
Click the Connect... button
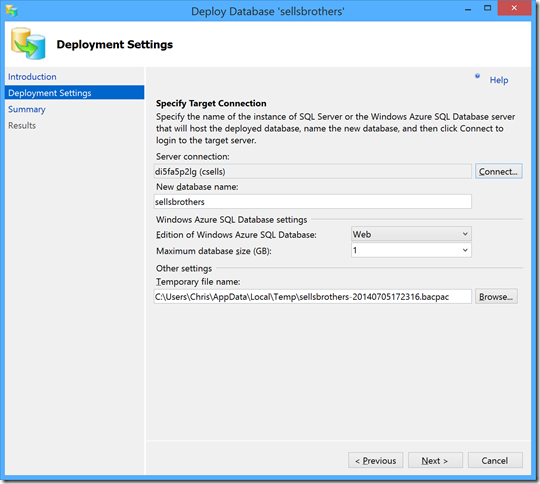pyautogui.click(x=498, y=171)
